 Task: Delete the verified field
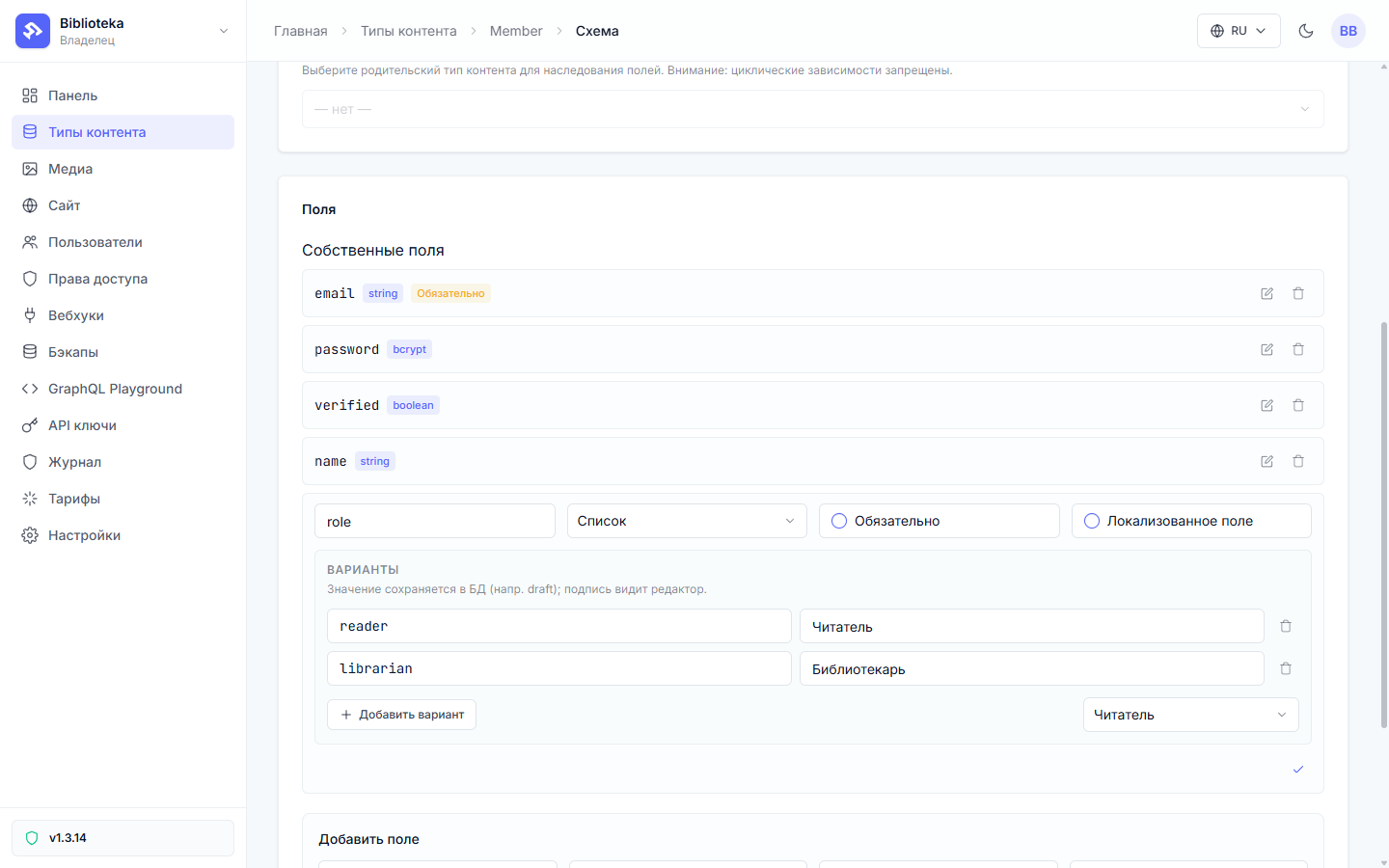coord(1298,405)
